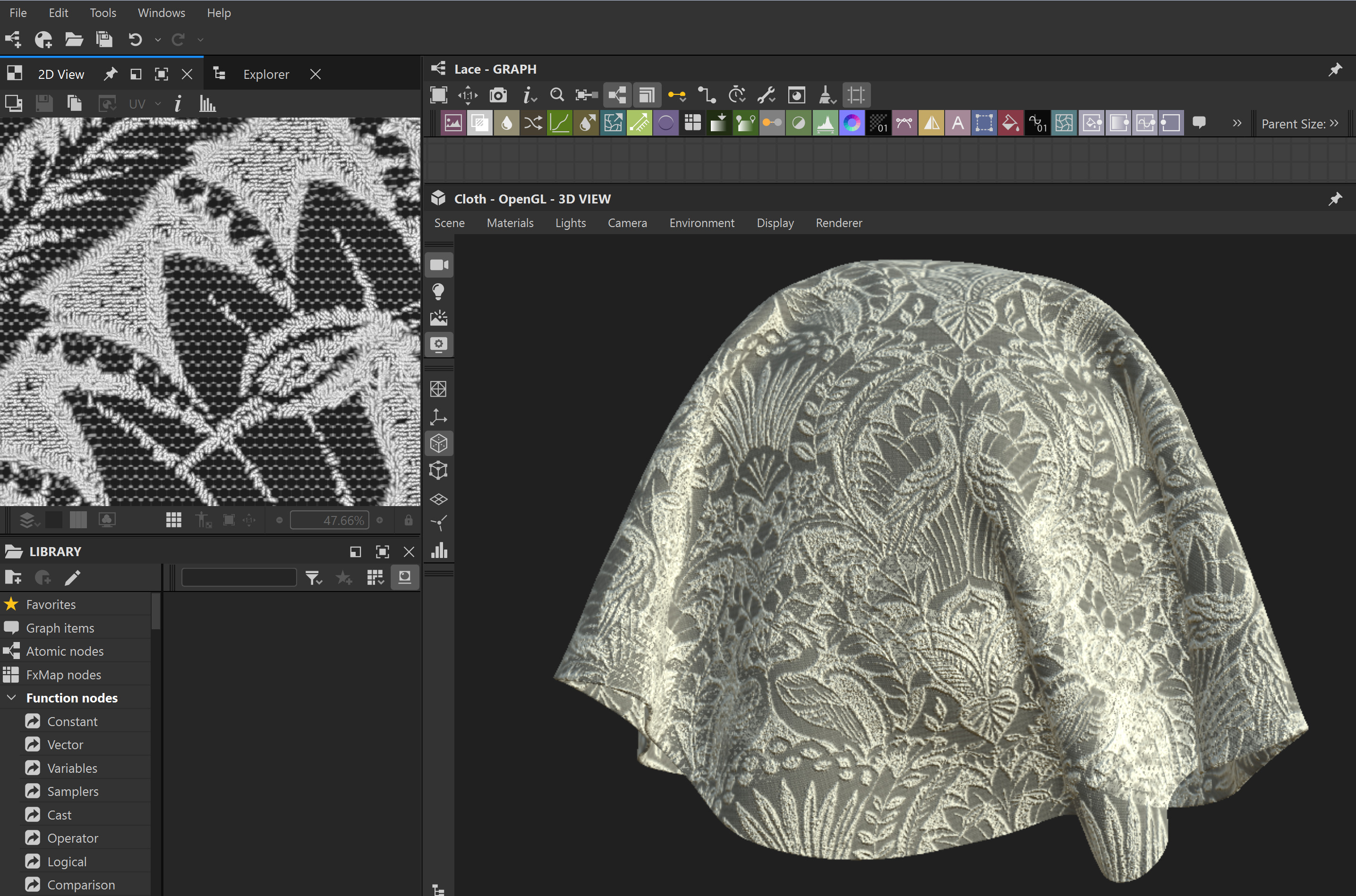The width and height of the screenshot is (1356, 896).
Task: Take graph screenshot with camera icon
Action: click(498, 95)
